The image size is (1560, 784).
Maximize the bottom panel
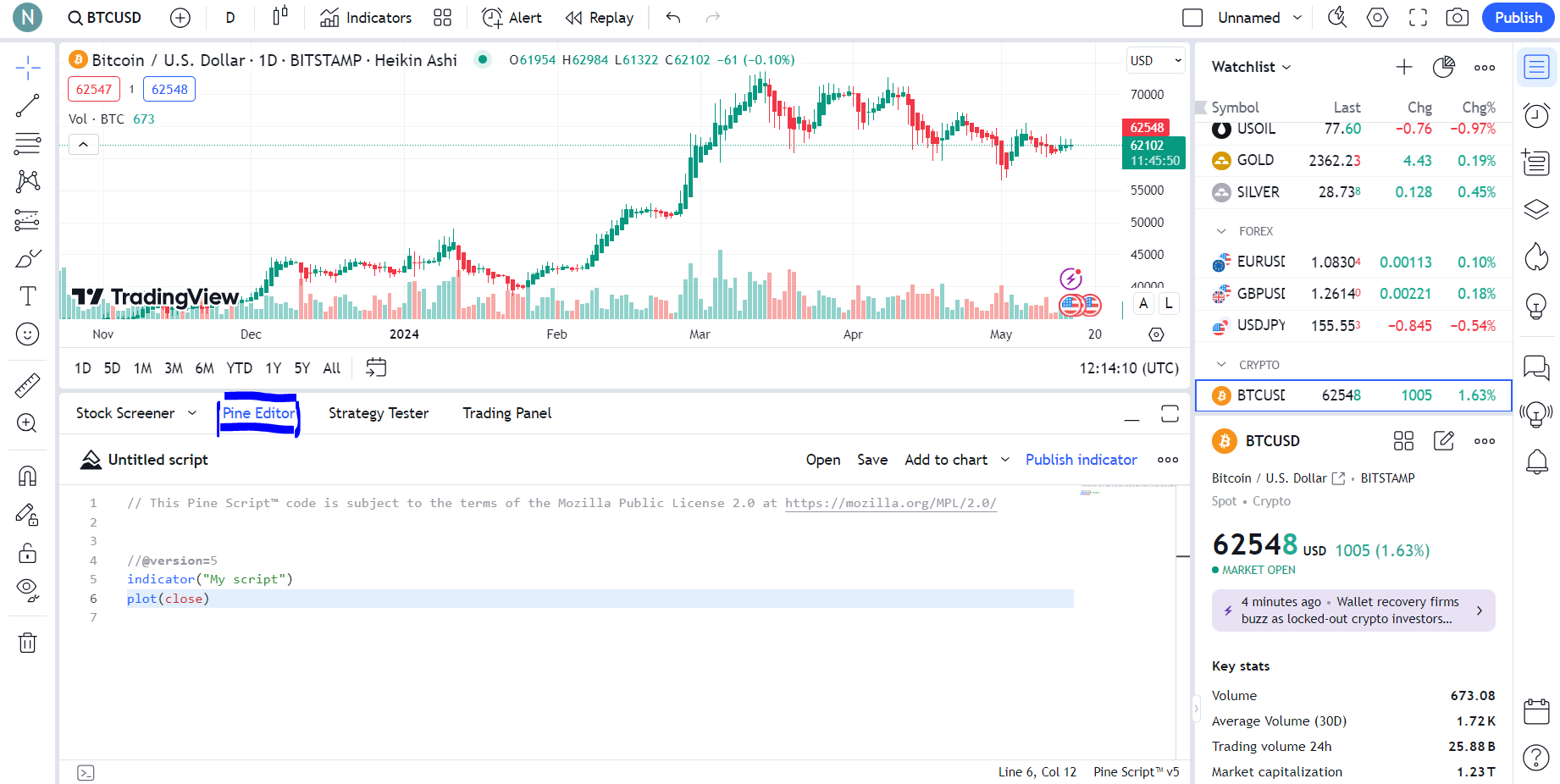[1170, 413]
